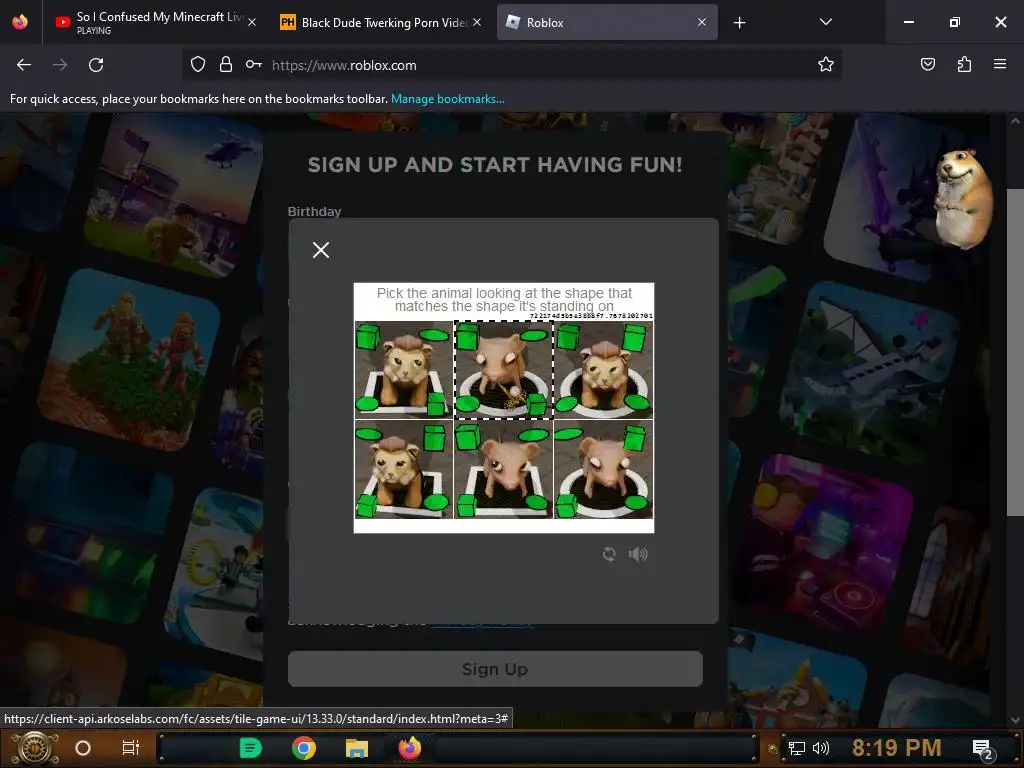
Task: Save page to Pocket
Action: 927,65
